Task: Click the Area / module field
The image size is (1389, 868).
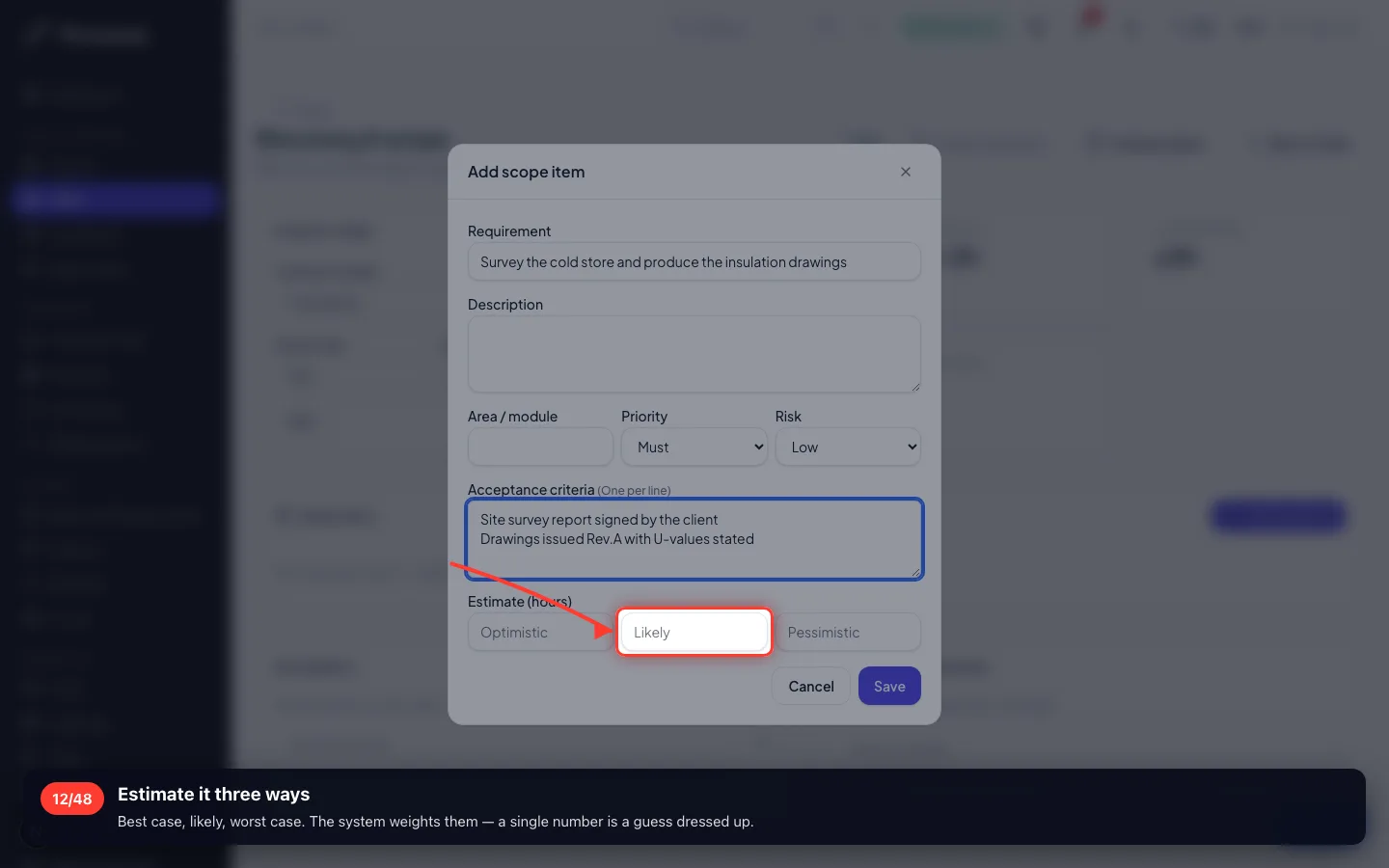Action: coord(540,447)
